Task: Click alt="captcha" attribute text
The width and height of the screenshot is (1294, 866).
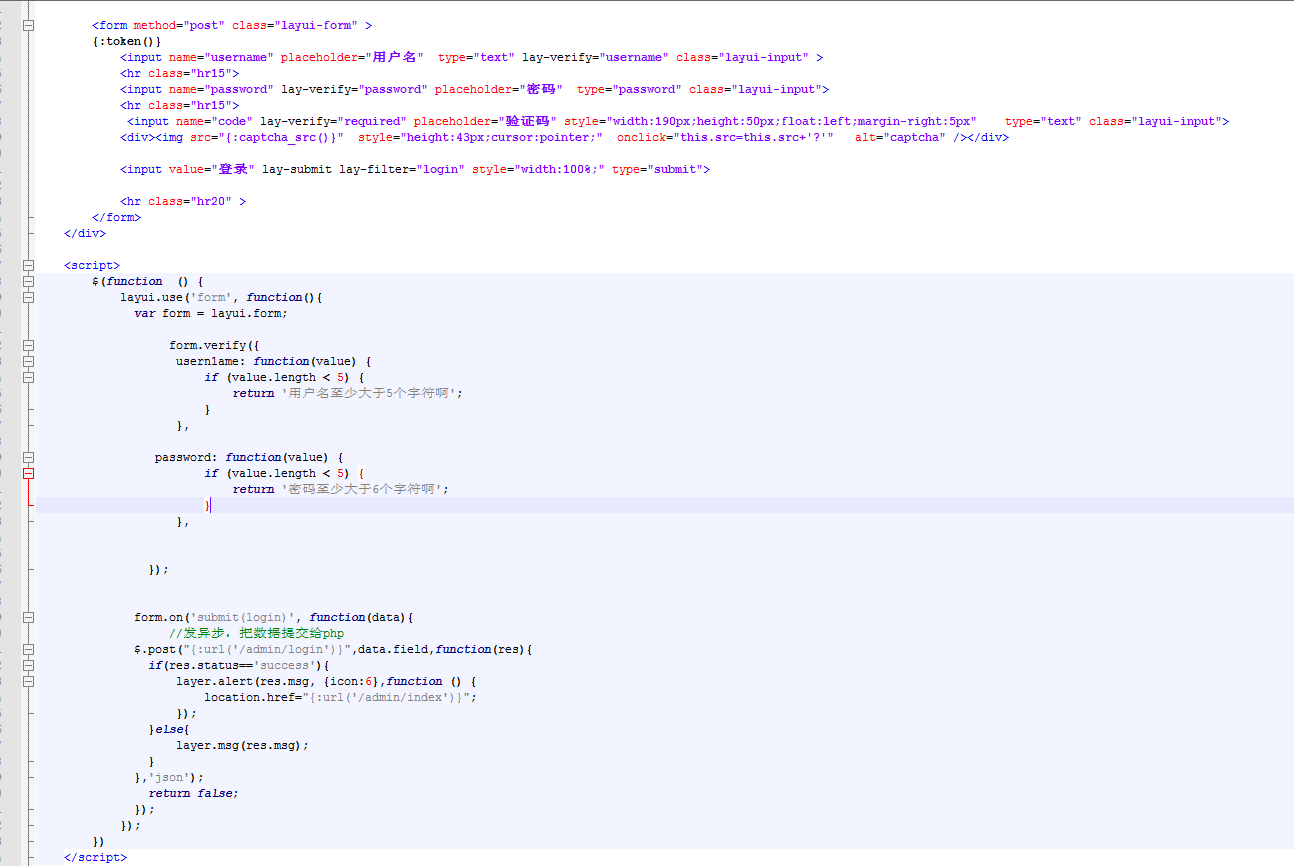Action: (900, 137)
